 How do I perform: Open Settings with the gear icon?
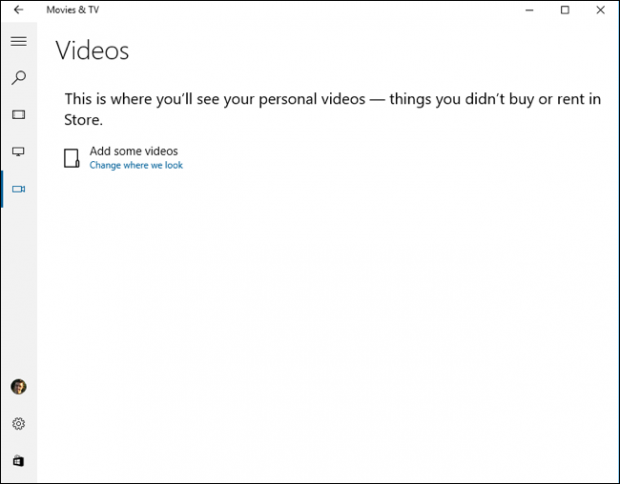pos(18,424)
